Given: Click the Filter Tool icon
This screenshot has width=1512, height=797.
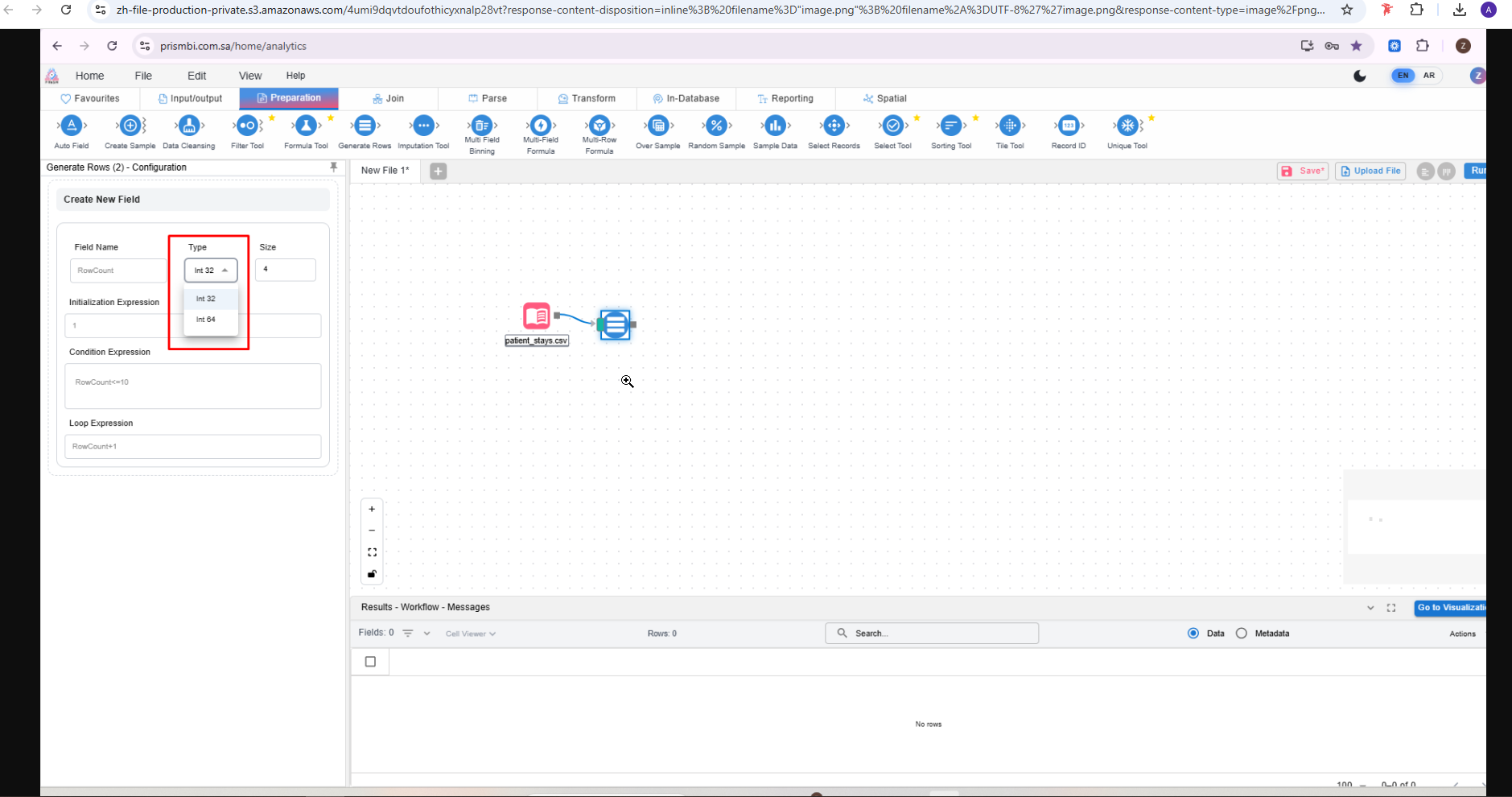Looking at the screenshot, I should (247, 126).
